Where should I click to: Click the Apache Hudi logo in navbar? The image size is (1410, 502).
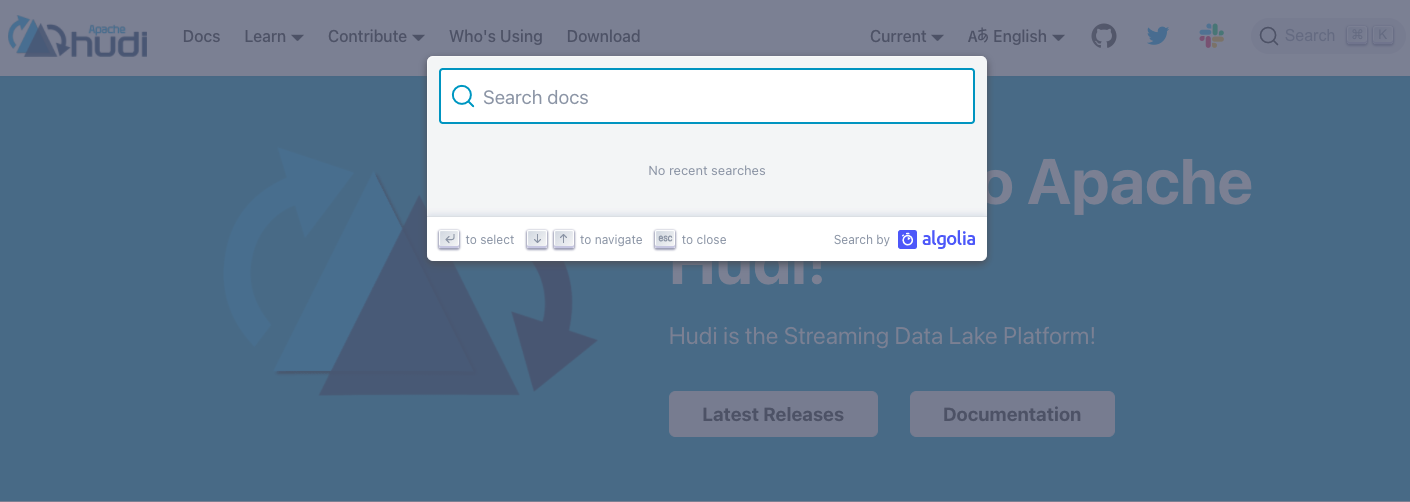point(79,36)
